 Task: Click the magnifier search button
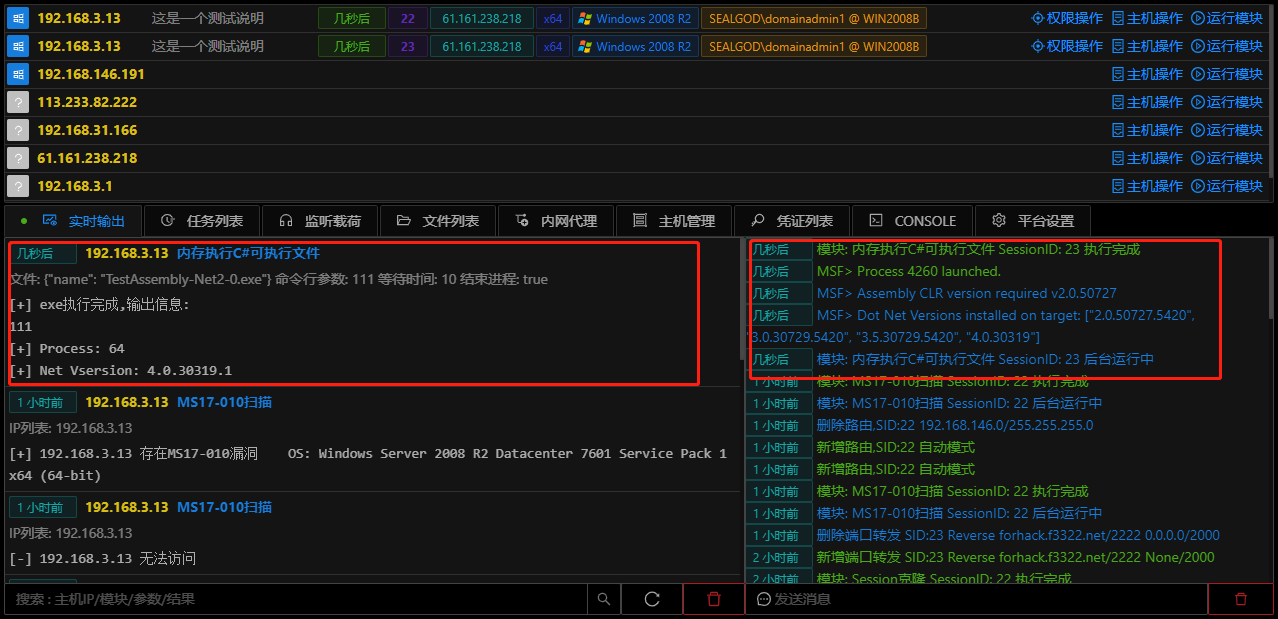pyautogui.click(x=604, y=599)
